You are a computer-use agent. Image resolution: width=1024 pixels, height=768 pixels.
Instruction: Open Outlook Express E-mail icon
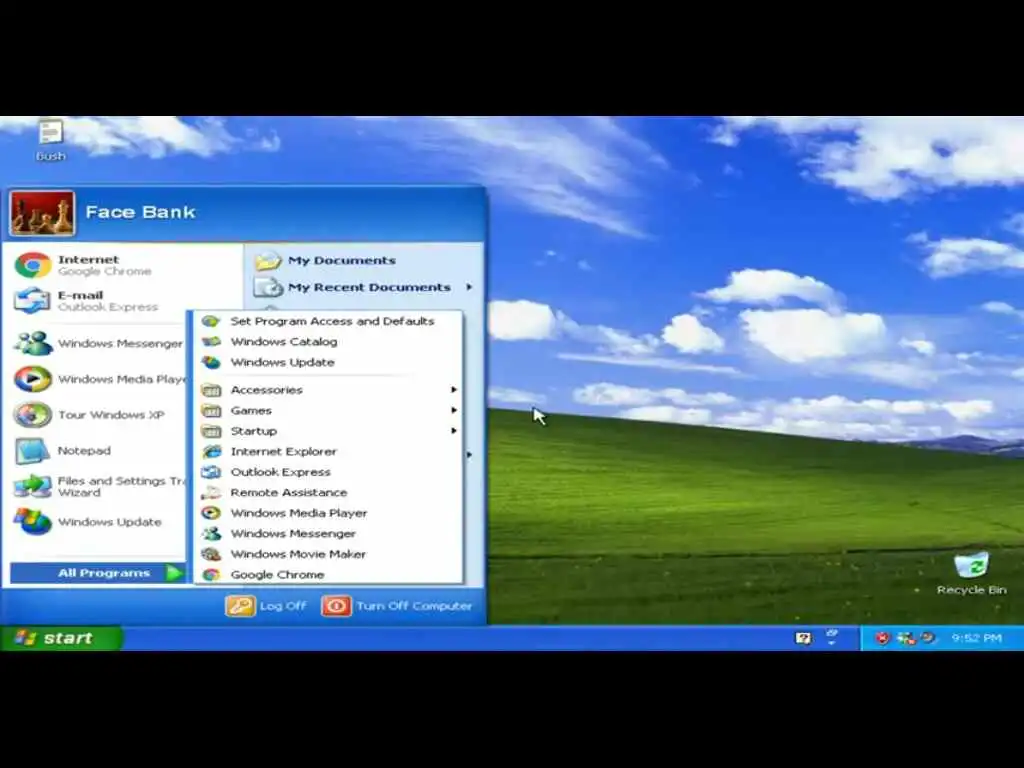[x=33, y=301]
